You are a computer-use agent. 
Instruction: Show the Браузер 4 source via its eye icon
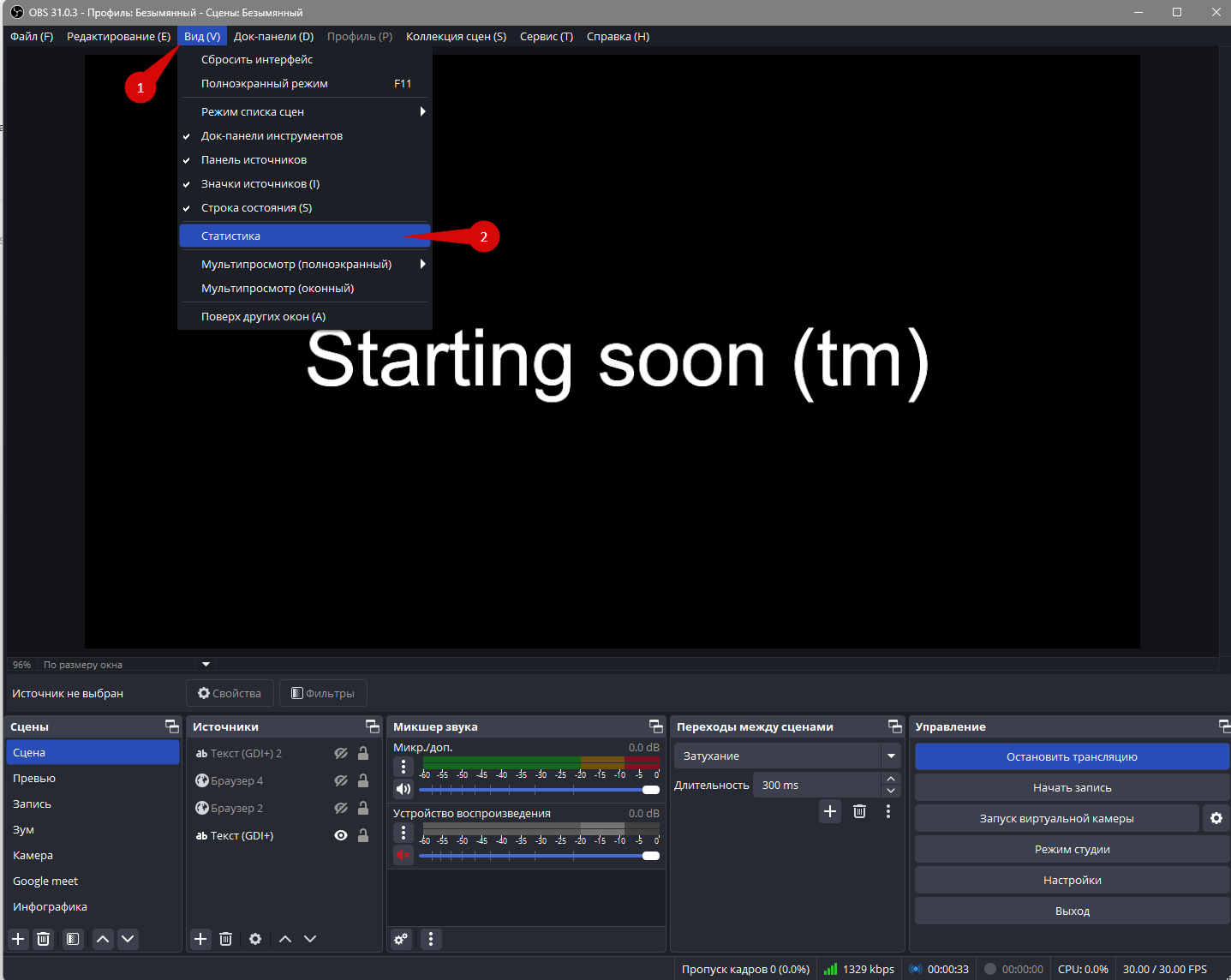point(341,780)
